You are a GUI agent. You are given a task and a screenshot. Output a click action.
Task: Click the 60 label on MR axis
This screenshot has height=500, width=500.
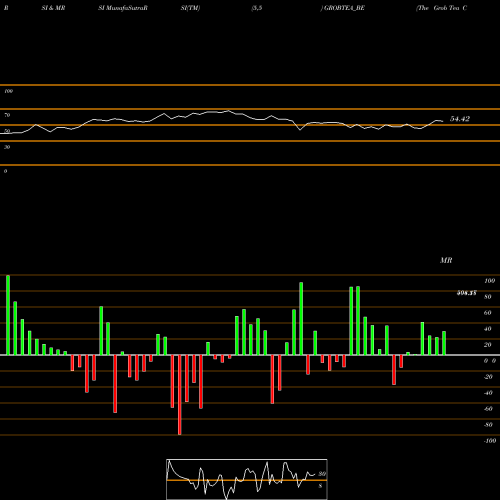point(488,313)
